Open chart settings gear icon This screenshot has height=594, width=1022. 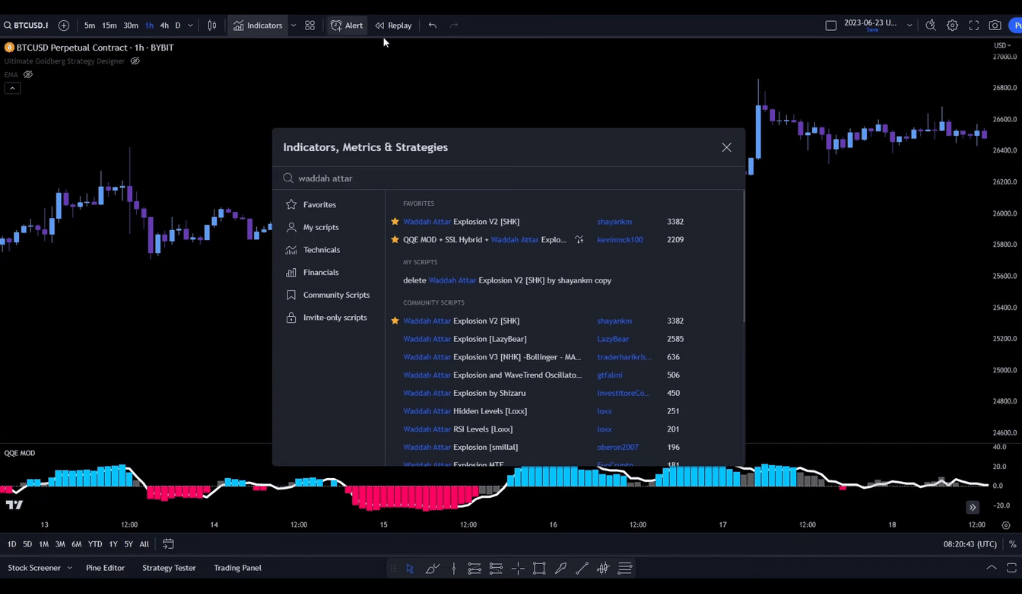click(952, 25)
